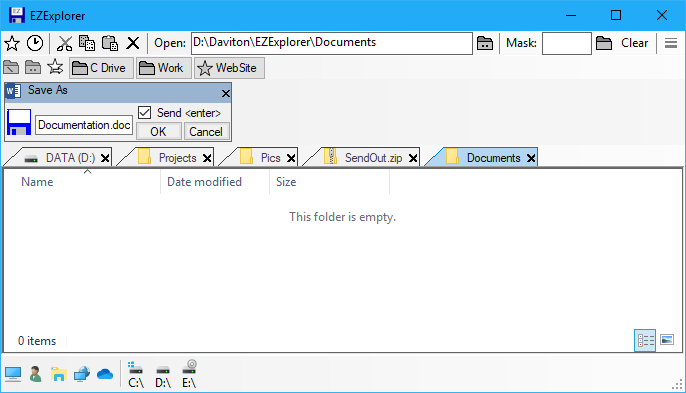
Task: Switch to the DATA (D:) tab
Action: point(60,158)
